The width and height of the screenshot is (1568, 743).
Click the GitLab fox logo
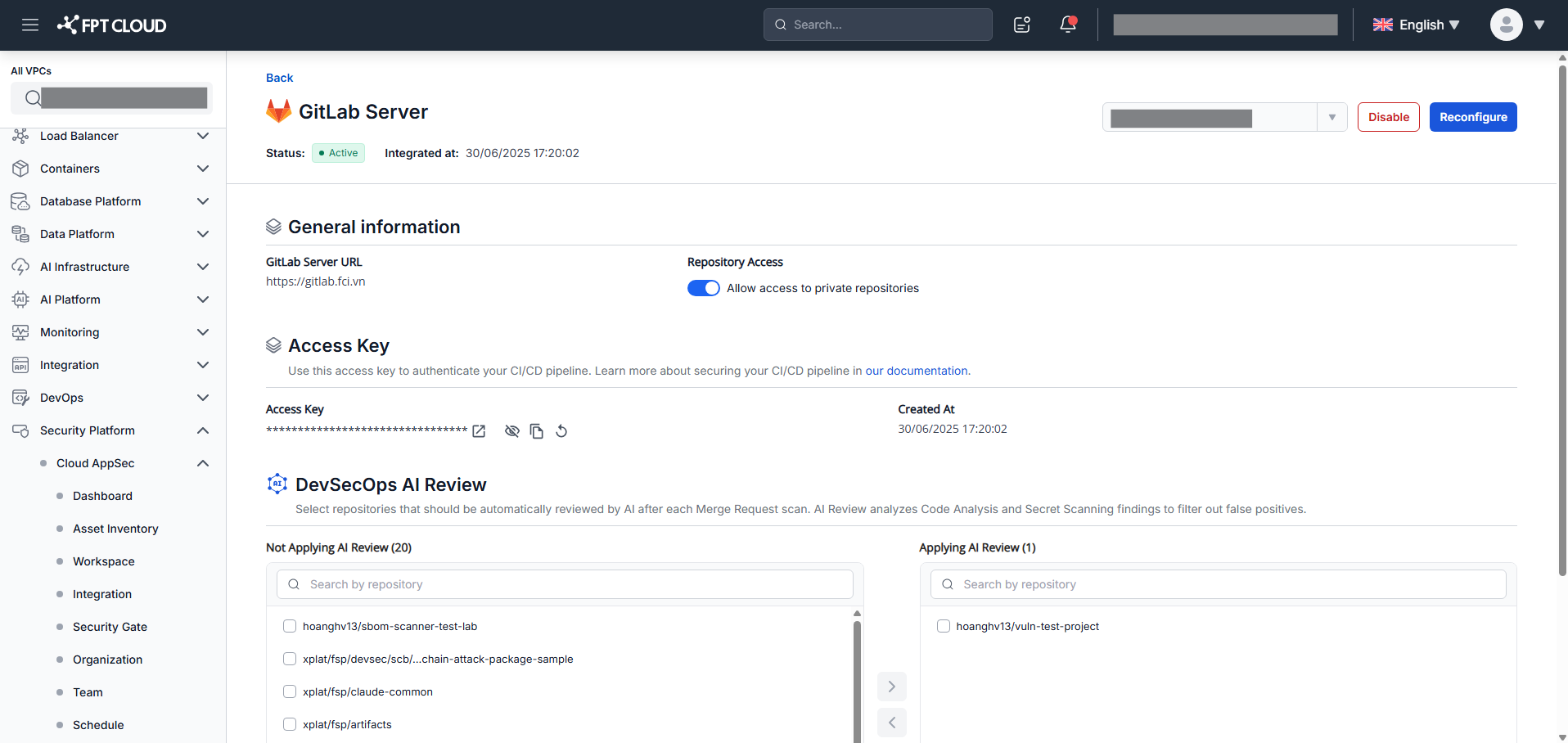tap(278, 111)
